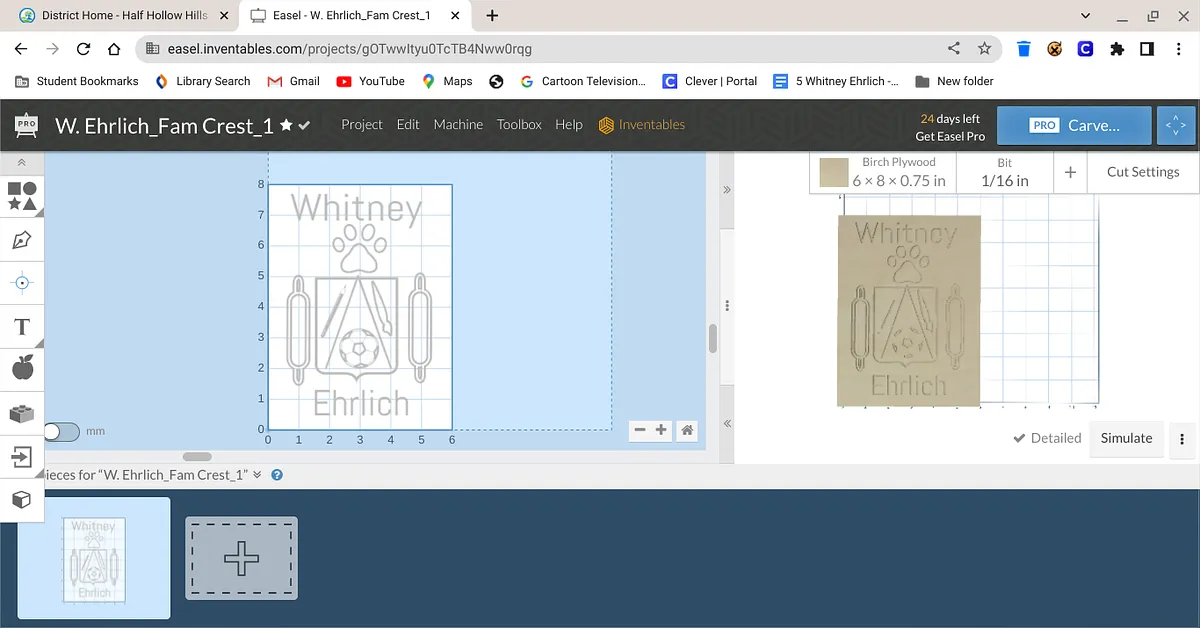Open Gmail bookmark
This screenshot has height=628, width=1200.
coord(293,81)
